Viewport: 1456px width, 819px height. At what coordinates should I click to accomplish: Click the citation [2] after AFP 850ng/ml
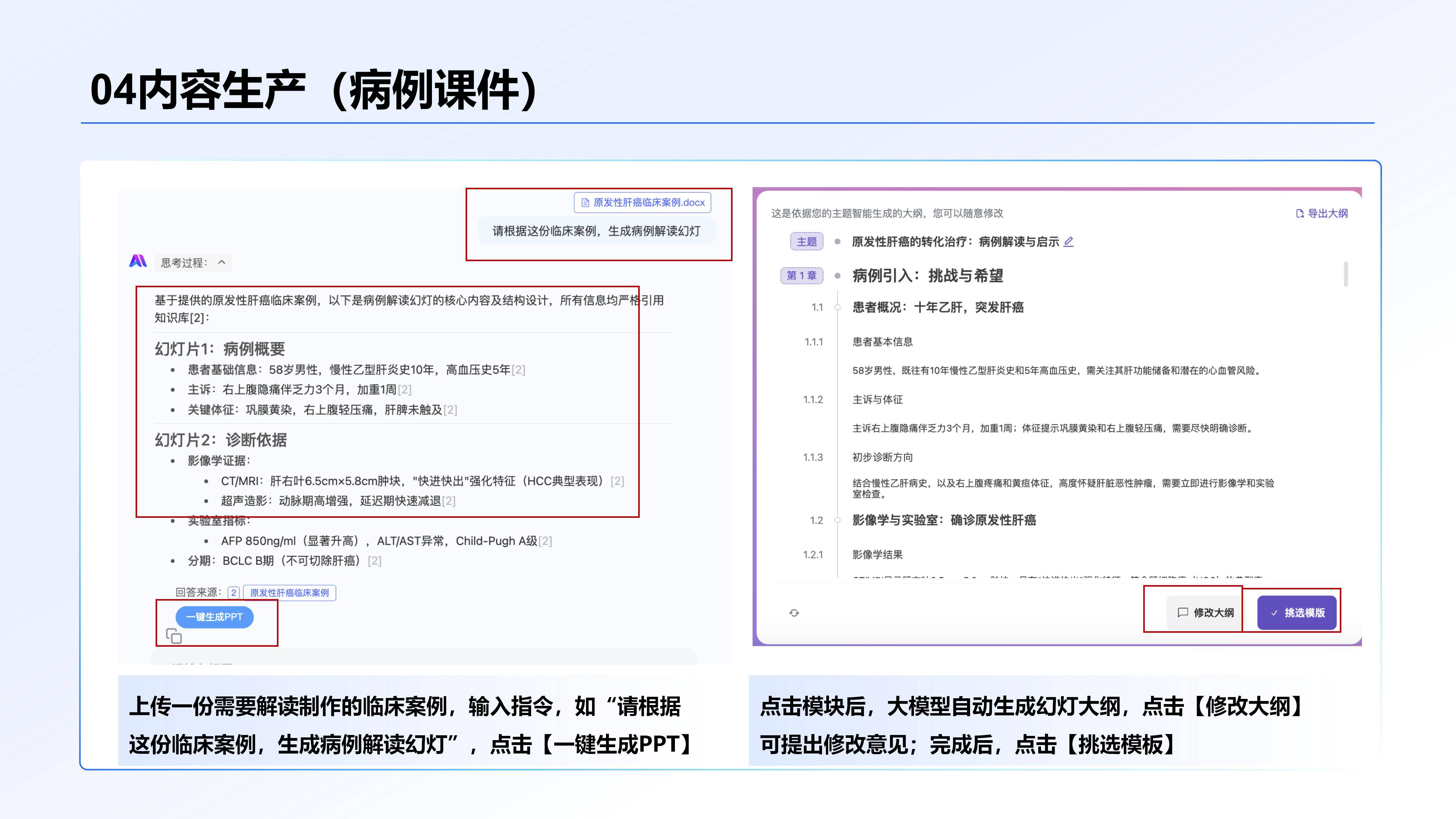click(x=544, y=541)
